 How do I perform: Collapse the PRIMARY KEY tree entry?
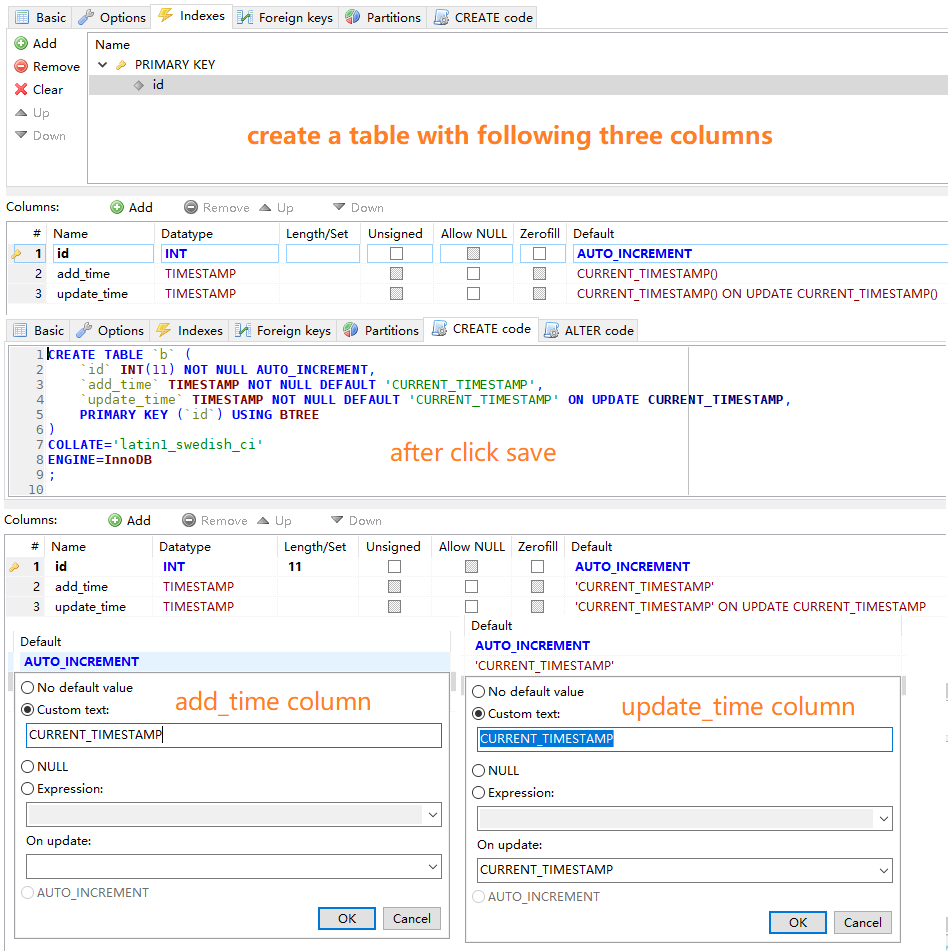(103, 63)
